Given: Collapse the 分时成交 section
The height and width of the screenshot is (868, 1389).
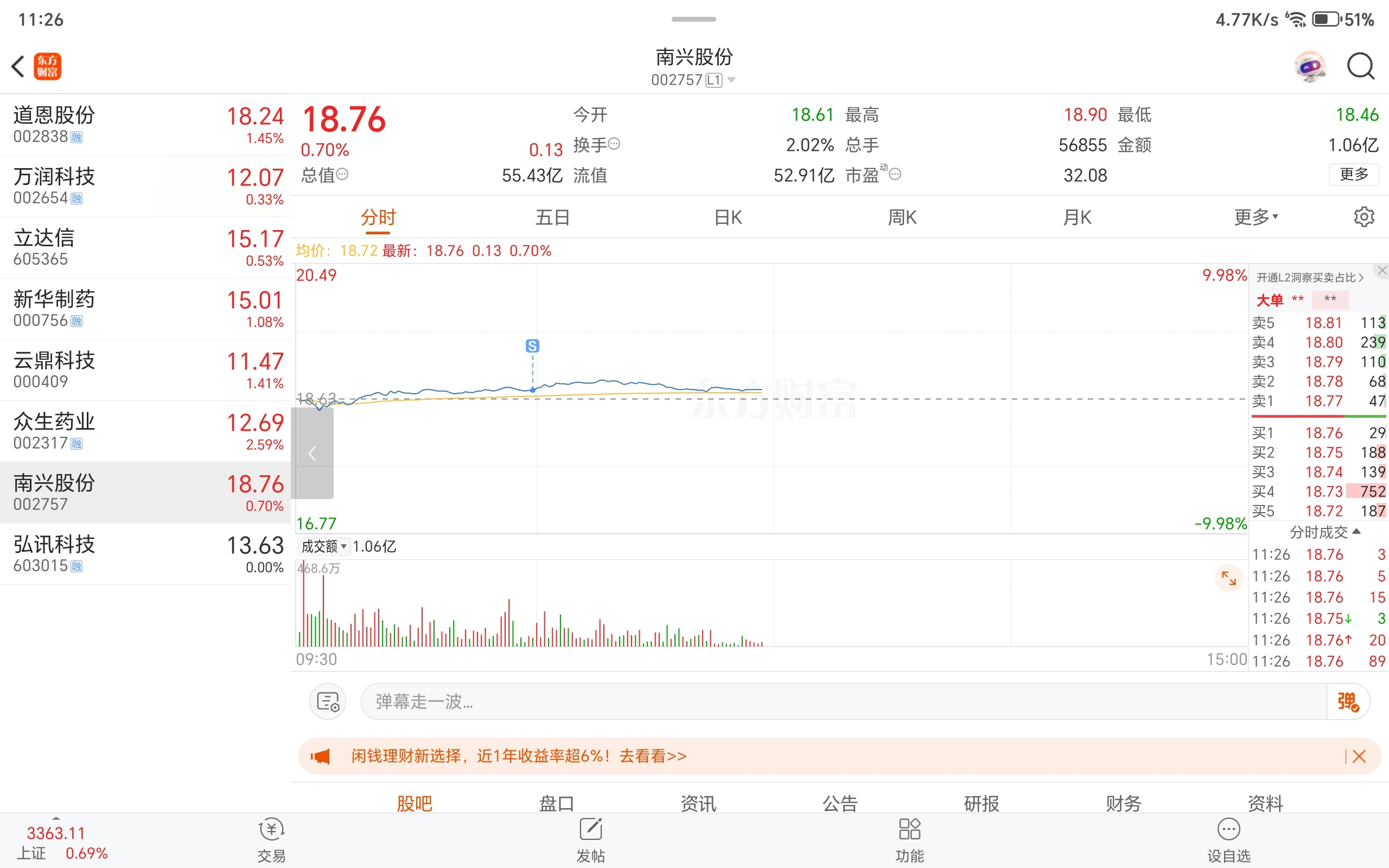Looking at the screenshot, I should [1326, 532].
